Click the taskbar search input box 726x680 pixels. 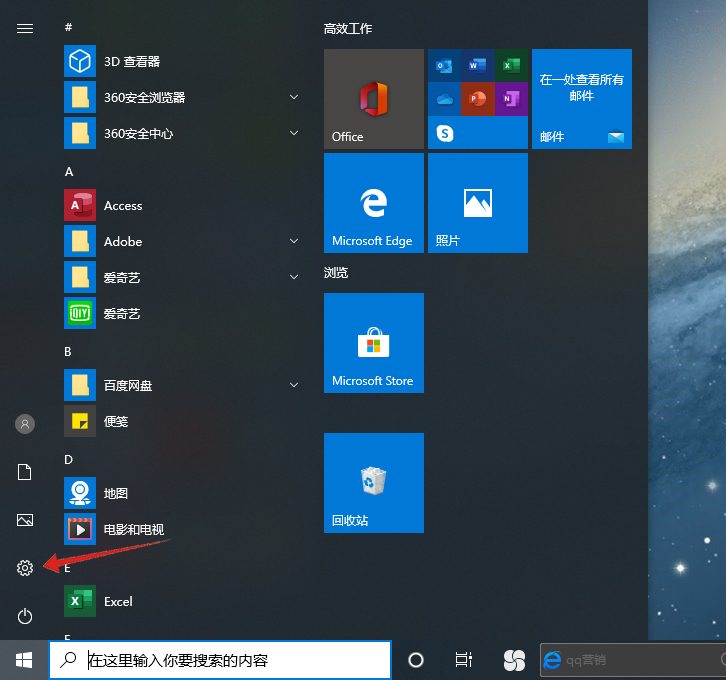(220, 660)
